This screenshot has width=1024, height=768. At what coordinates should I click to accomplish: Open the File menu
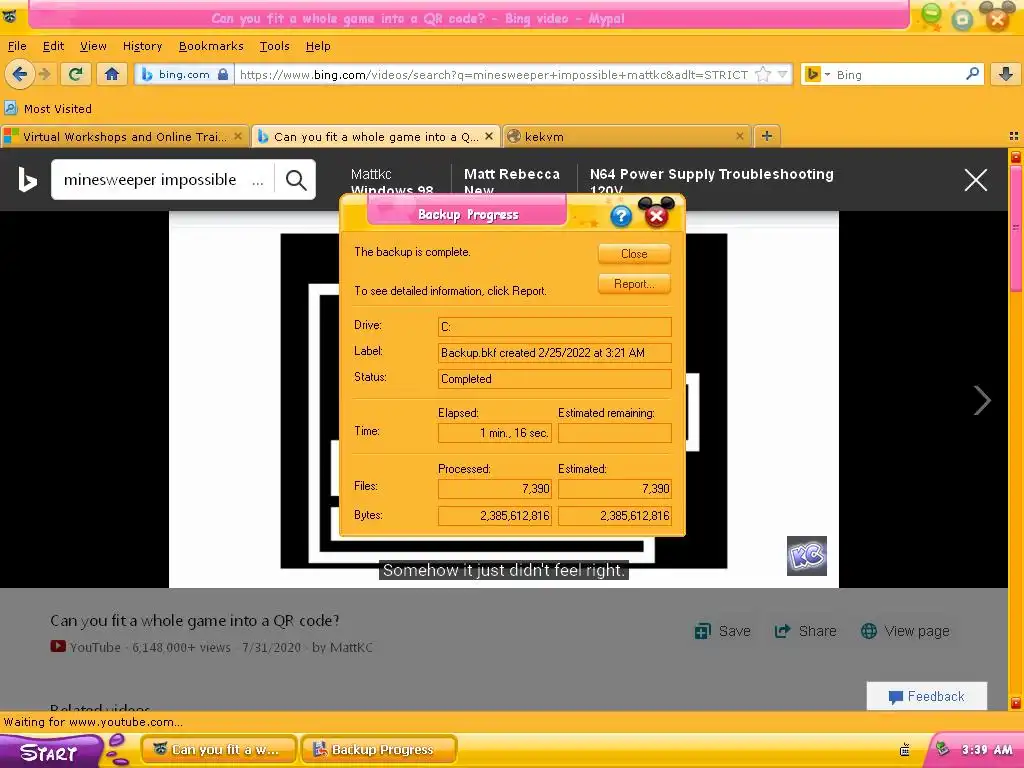(17, 46)
